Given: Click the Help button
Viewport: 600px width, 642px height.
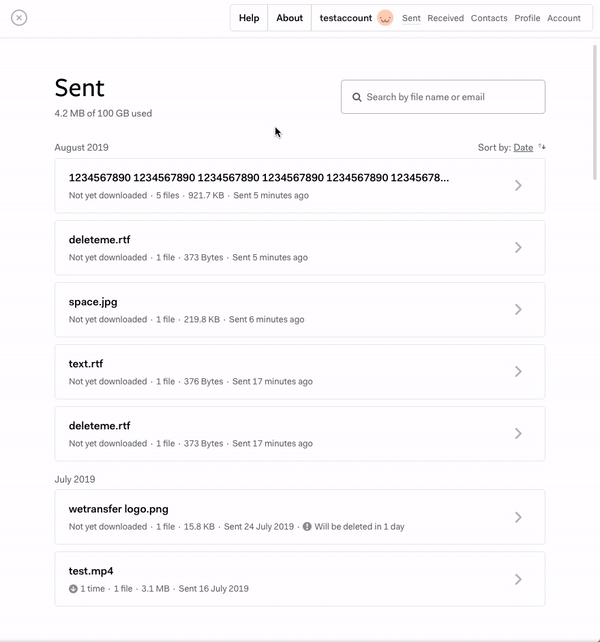Looking at the screenshot, I should point(249,18).
